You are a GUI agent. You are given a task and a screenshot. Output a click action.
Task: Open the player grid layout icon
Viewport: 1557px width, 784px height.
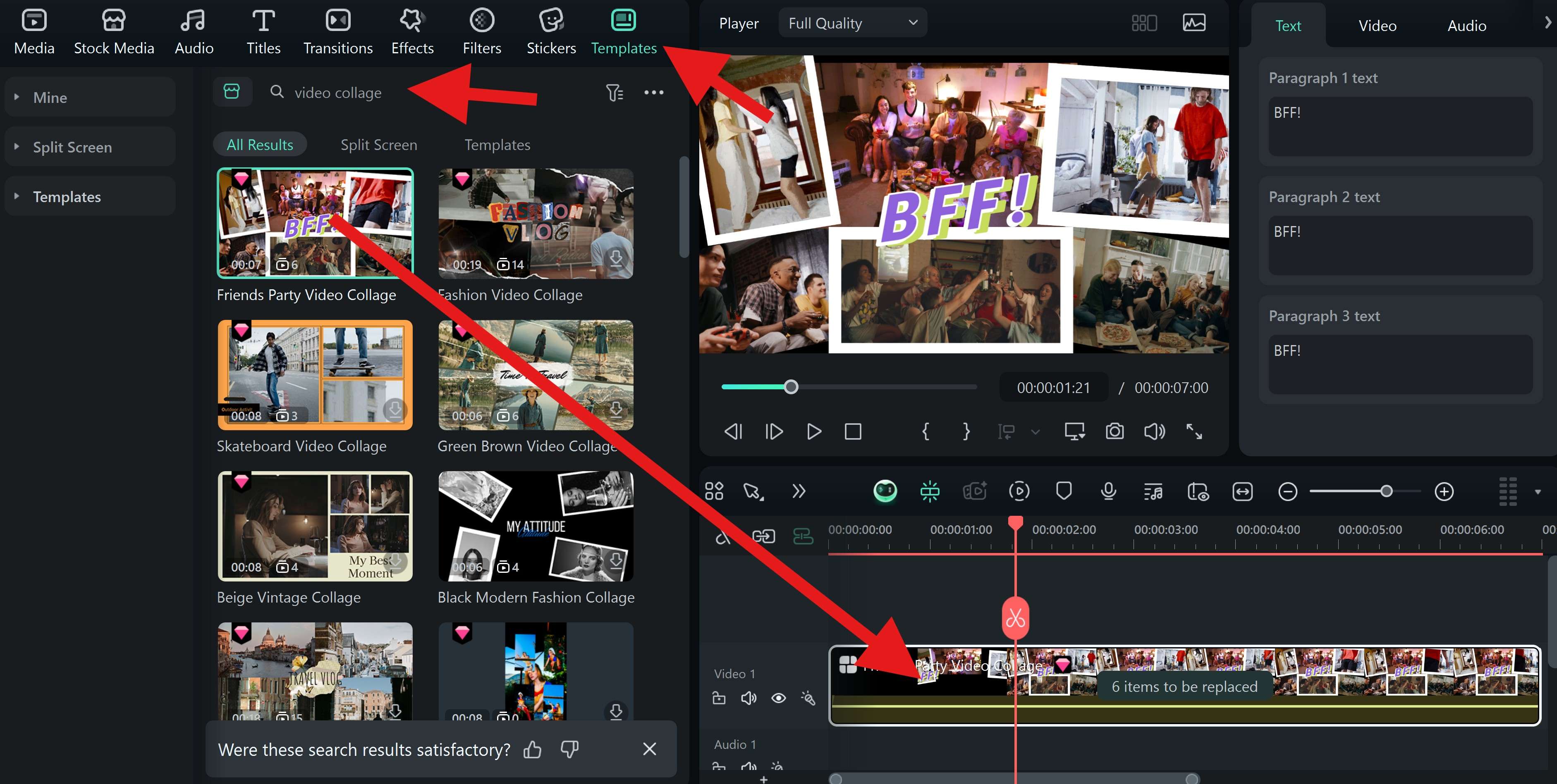1143,23
